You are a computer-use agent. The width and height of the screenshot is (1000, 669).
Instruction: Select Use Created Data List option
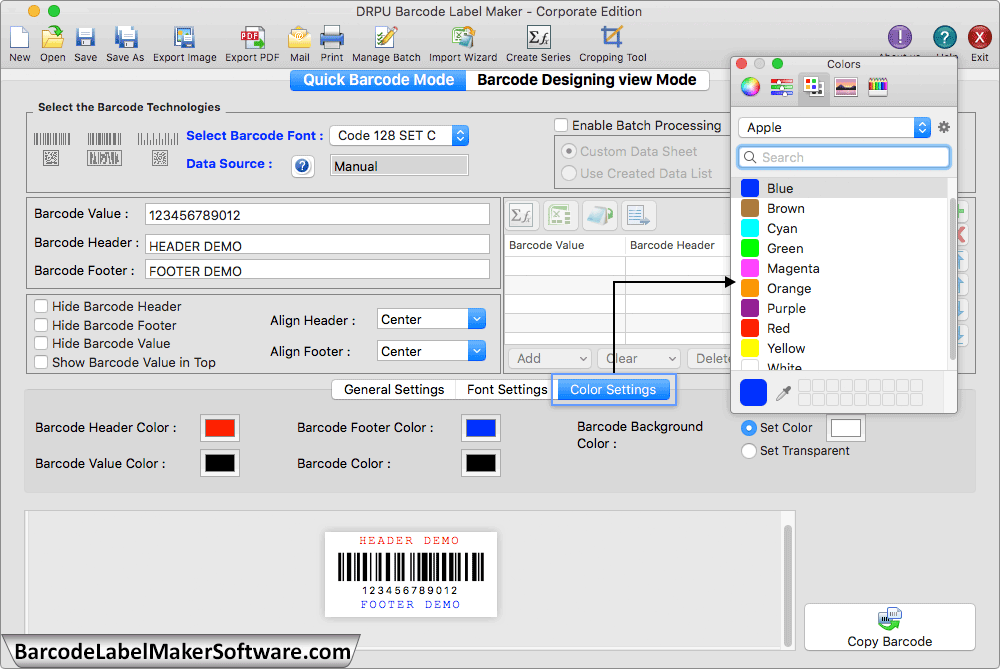568,173
